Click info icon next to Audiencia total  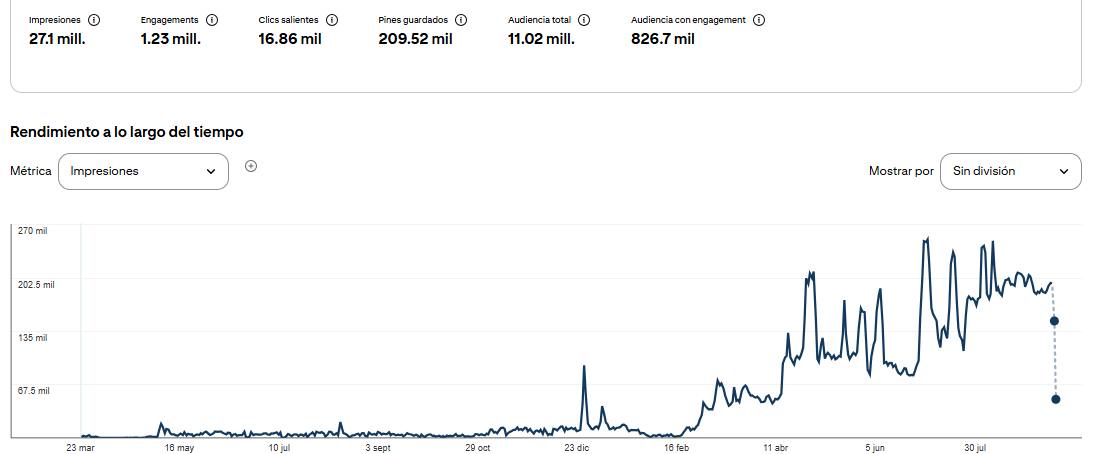[584, 20]
